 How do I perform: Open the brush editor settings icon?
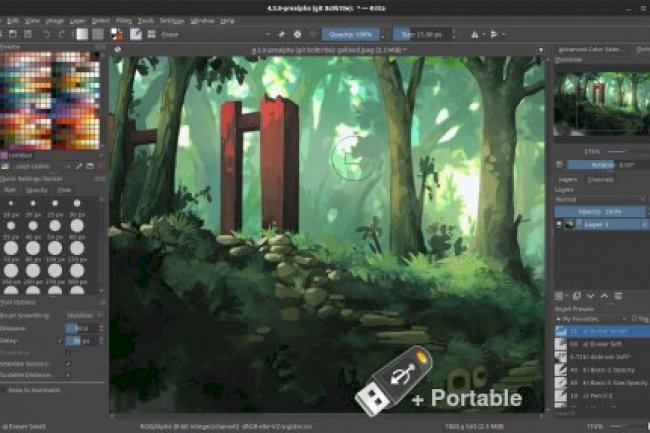[x=135, y=34]
